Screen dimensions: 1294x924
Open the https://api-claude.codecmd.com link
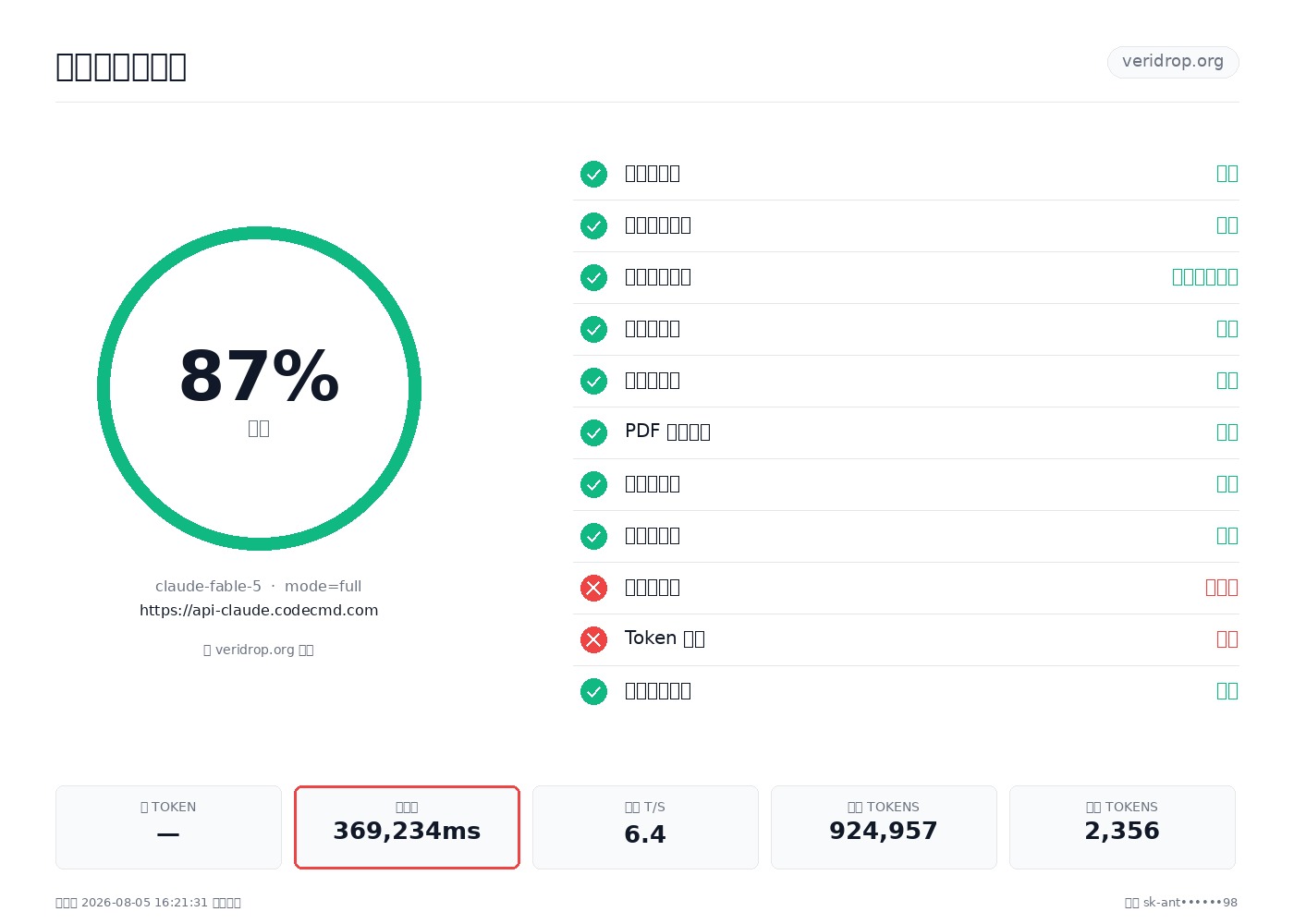259,610
